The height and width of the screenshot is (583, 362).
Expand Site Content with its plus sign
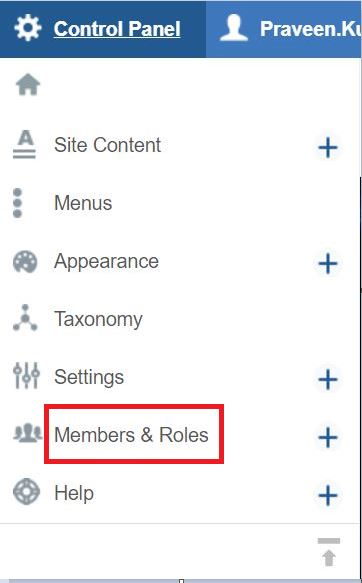pyautogui.click(x=328, y=148)
